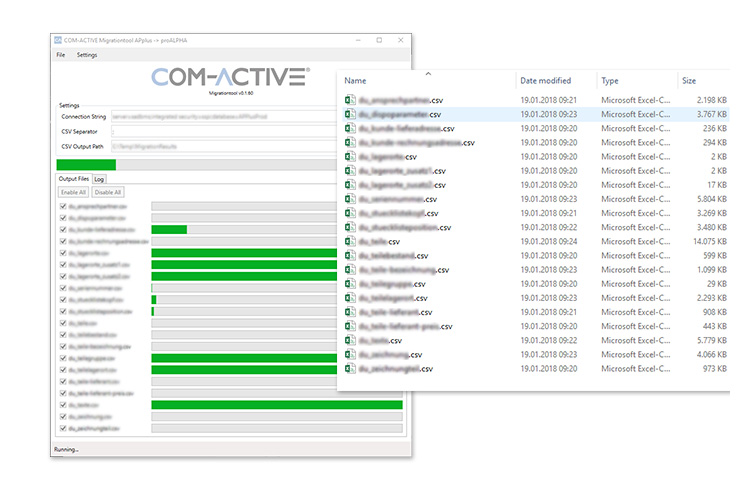Open the File menu

[61, 55]
